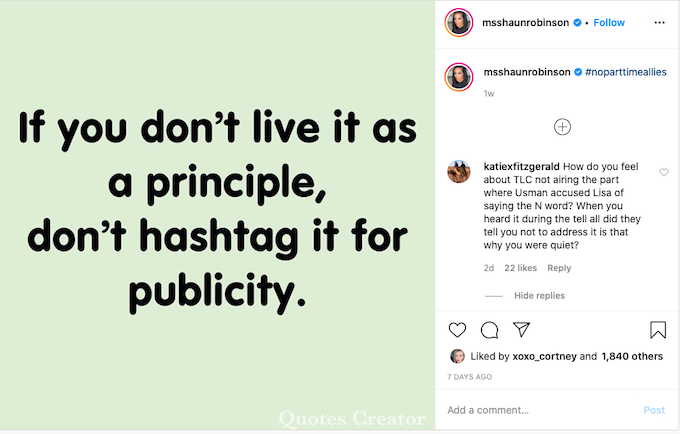Share post with paper plane icon

click(x=521, y=329)
